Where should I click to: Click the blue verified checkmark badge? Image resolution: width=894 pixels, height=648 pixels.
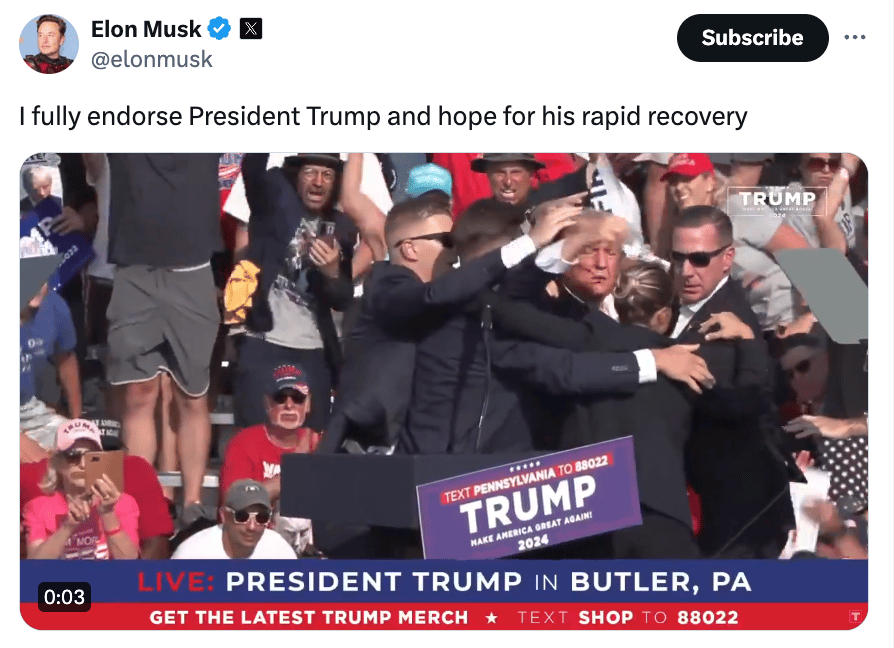coord(220,28)
